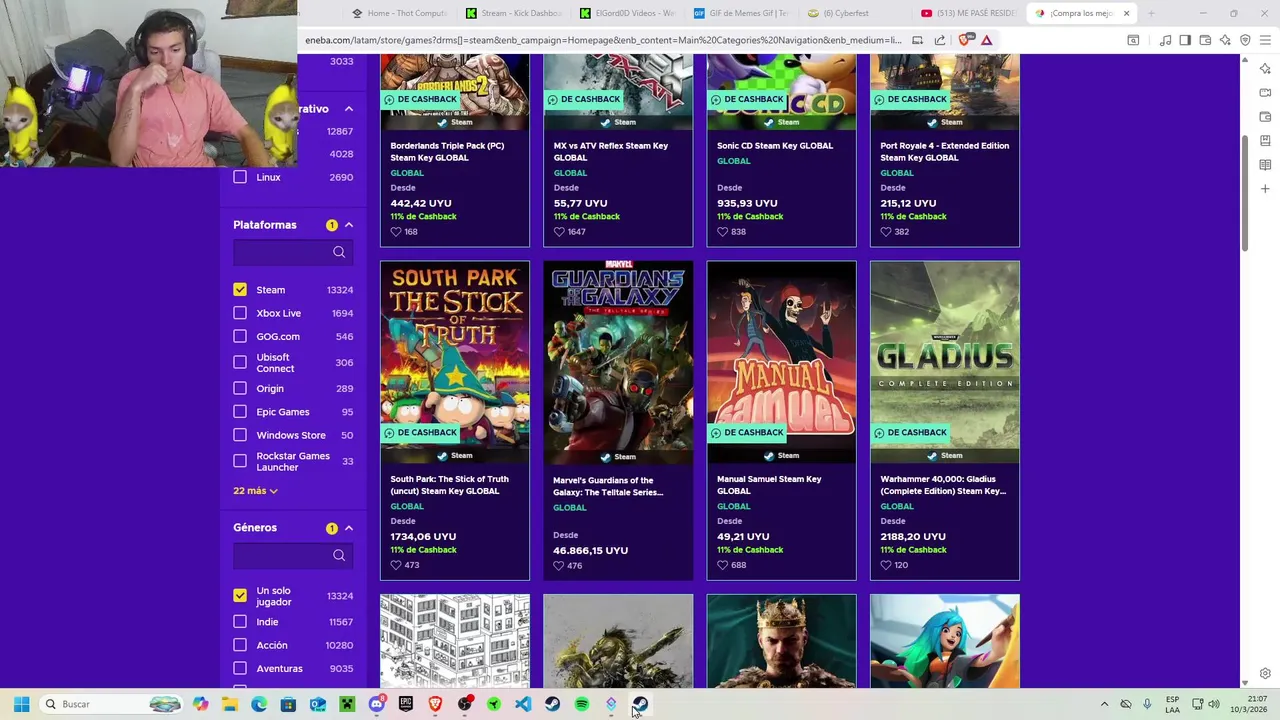1280x720 pixels.
Task: Click the Brave Rewards triangle icon
Action: pyautogui.click(x=986, y=40)
